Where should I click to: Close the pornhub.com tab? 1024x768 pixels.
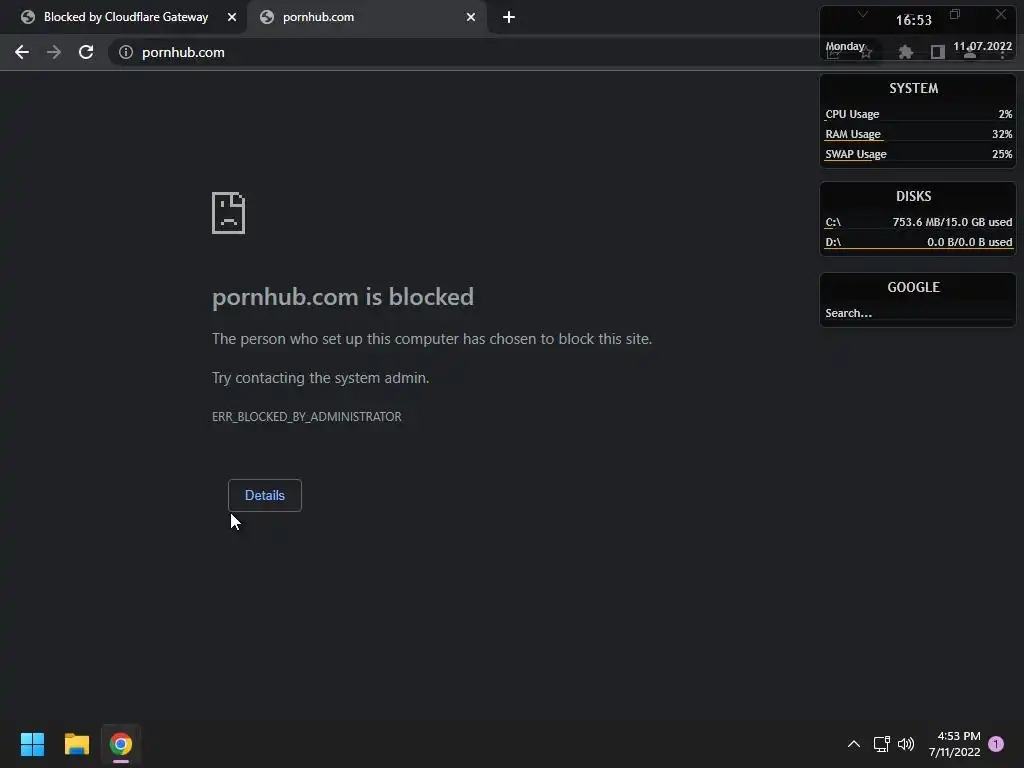click(471, 17)
